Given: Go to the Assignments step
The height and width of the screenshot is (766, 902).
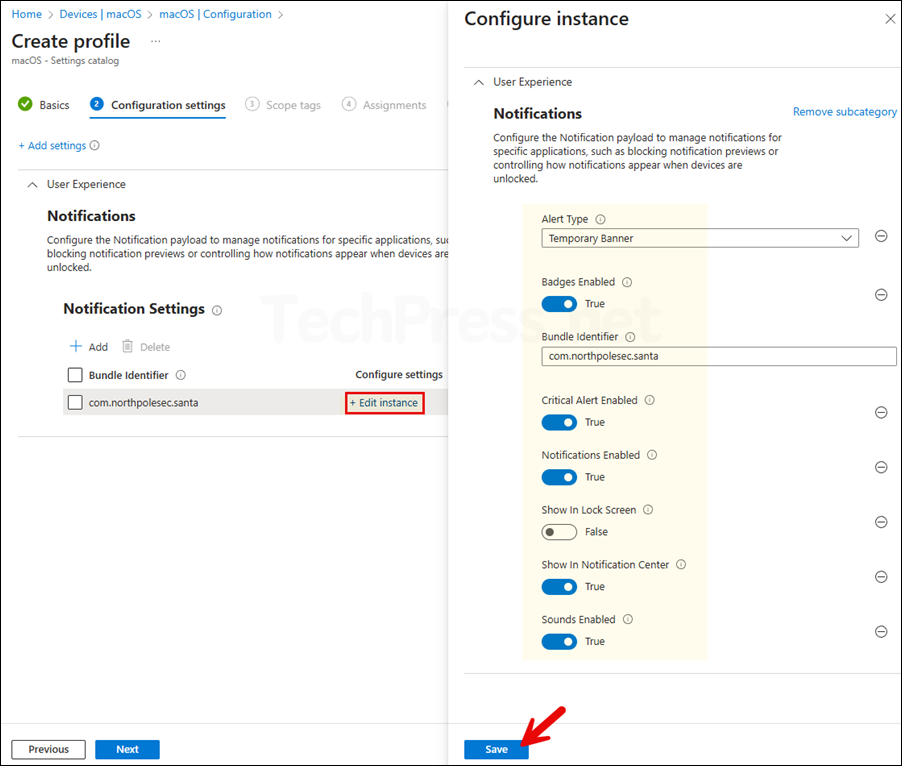Looking at the screenshot, I should click(x=384, y=105).
